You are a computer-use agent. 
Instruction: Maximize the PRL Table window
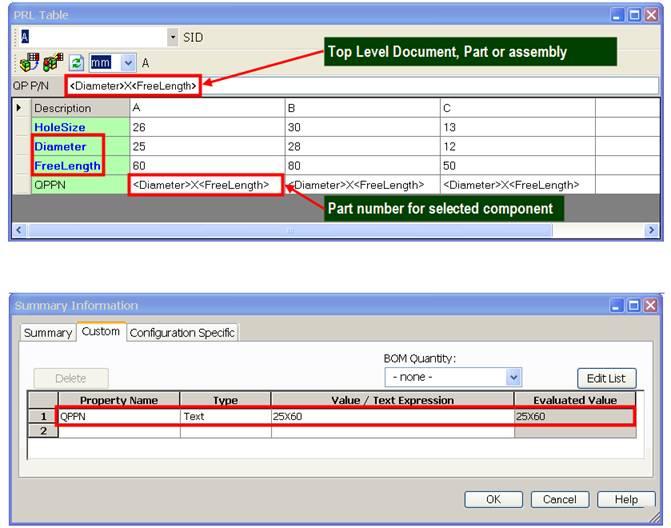pyautogui.click(x=635, y=16)
